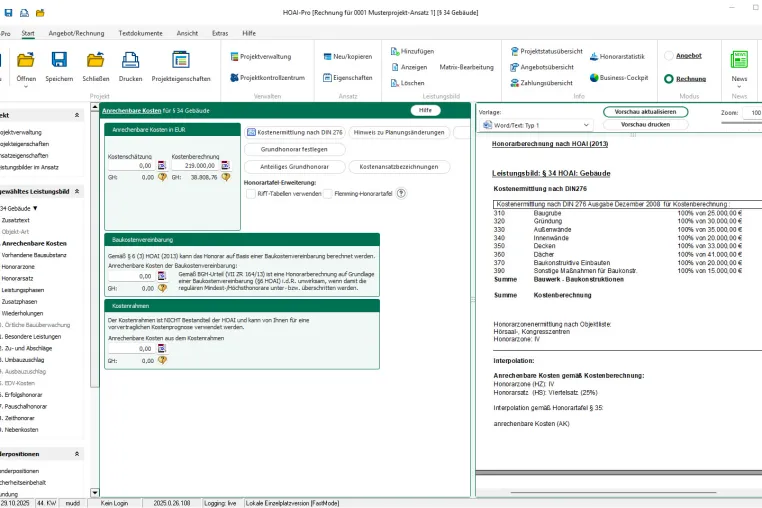Click the Grundhonorar festlegen button
The height and width of the screenshot is (508, 762).
pyautogui.click(x=294, y=150)
